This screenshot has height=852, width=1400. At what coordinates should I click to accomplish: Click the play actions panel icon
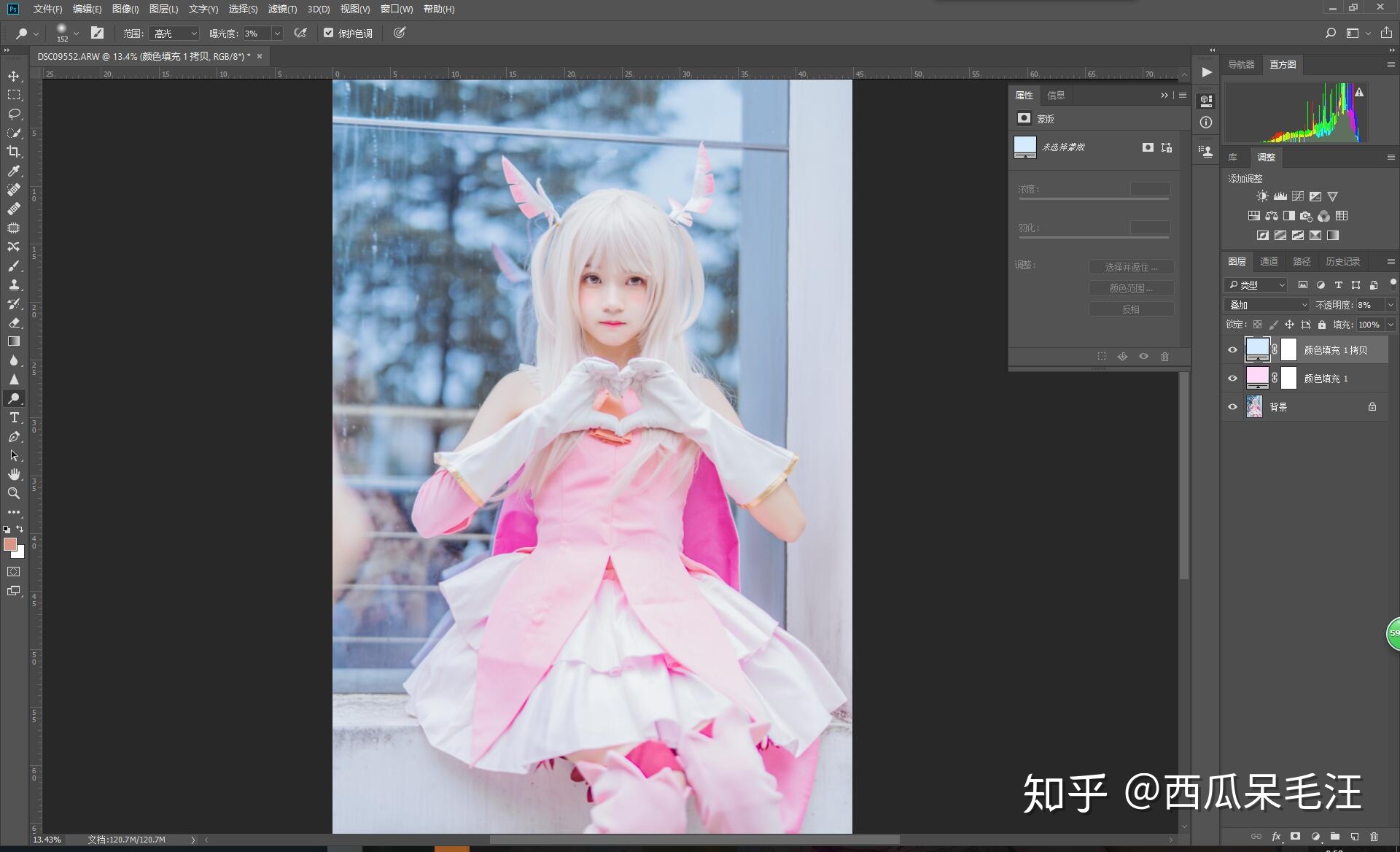pos(1207,72)
